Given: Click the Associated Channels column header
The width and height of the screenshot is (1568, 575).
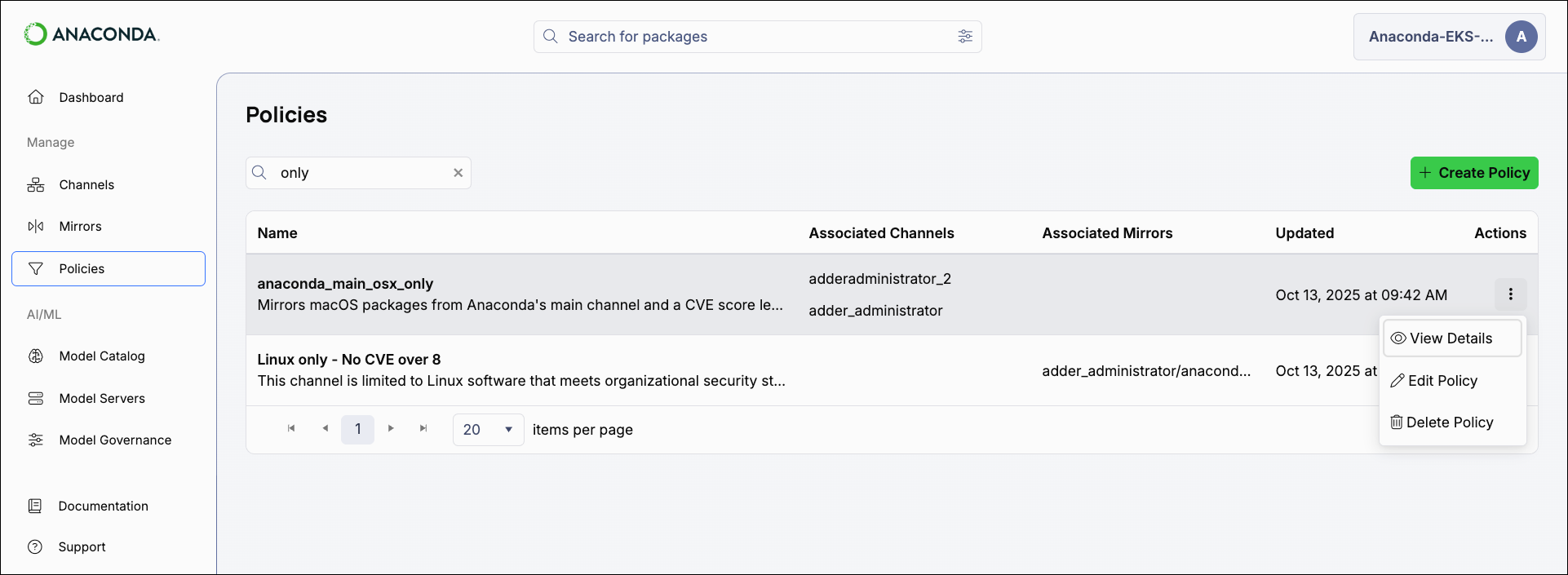Looking at the screenshot, I should (881, 233).
